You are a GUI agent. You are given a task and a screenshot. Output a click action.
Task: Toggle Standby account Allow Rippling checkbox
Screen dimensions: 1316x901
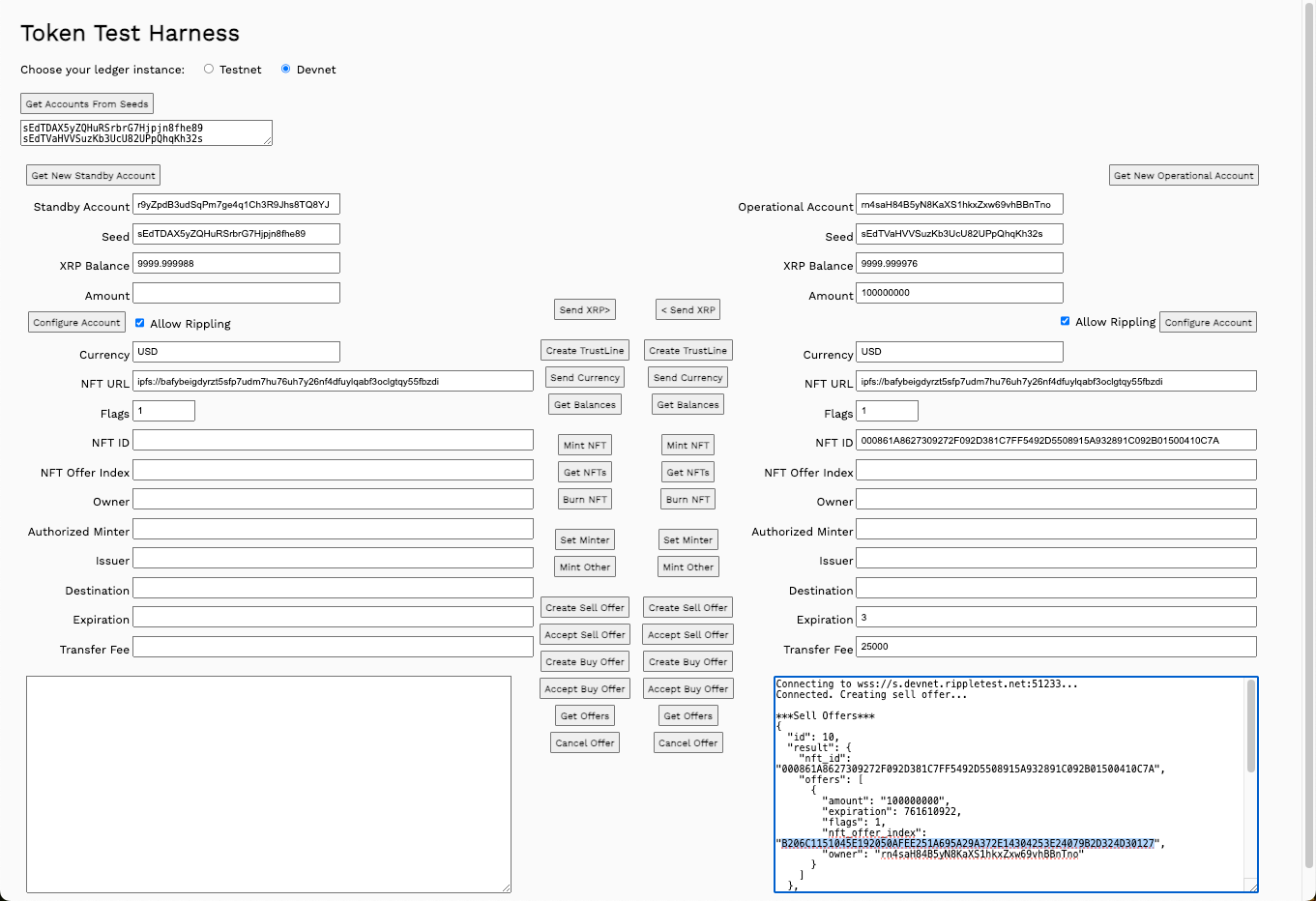click(140, 323)
